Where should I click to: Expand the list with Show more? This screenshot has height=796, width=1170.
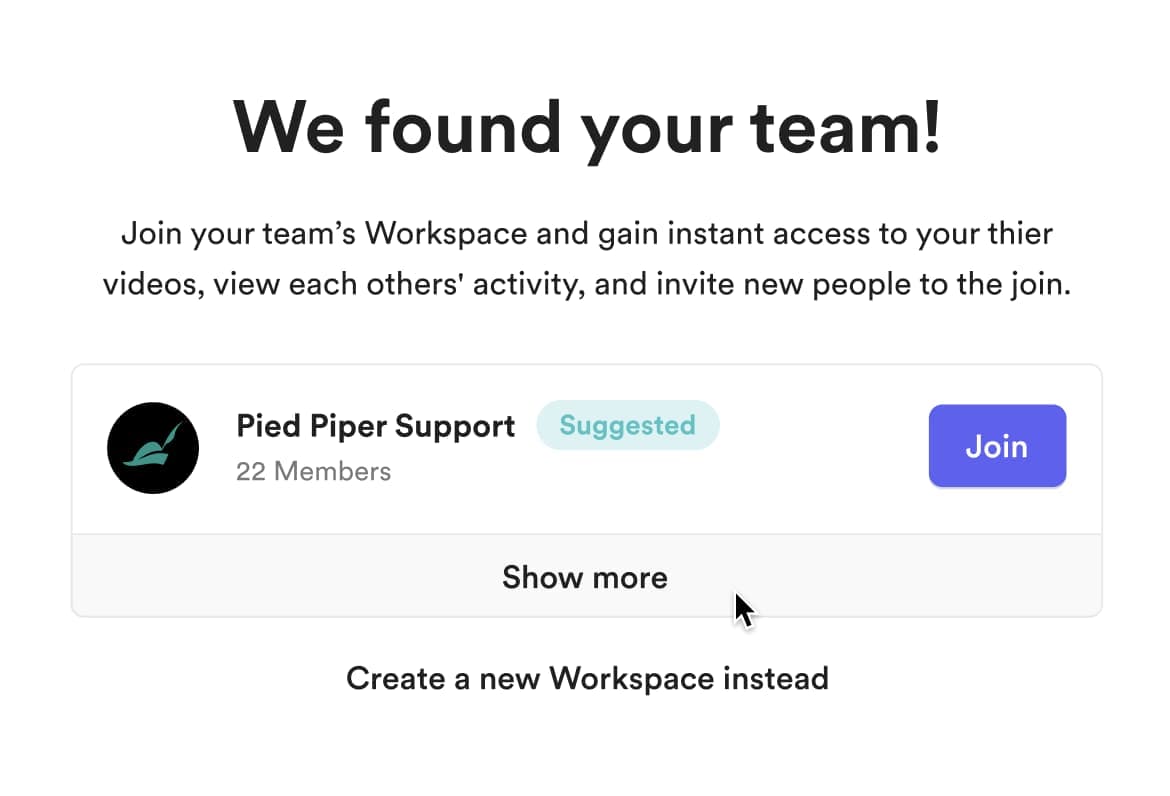point(585,577)
